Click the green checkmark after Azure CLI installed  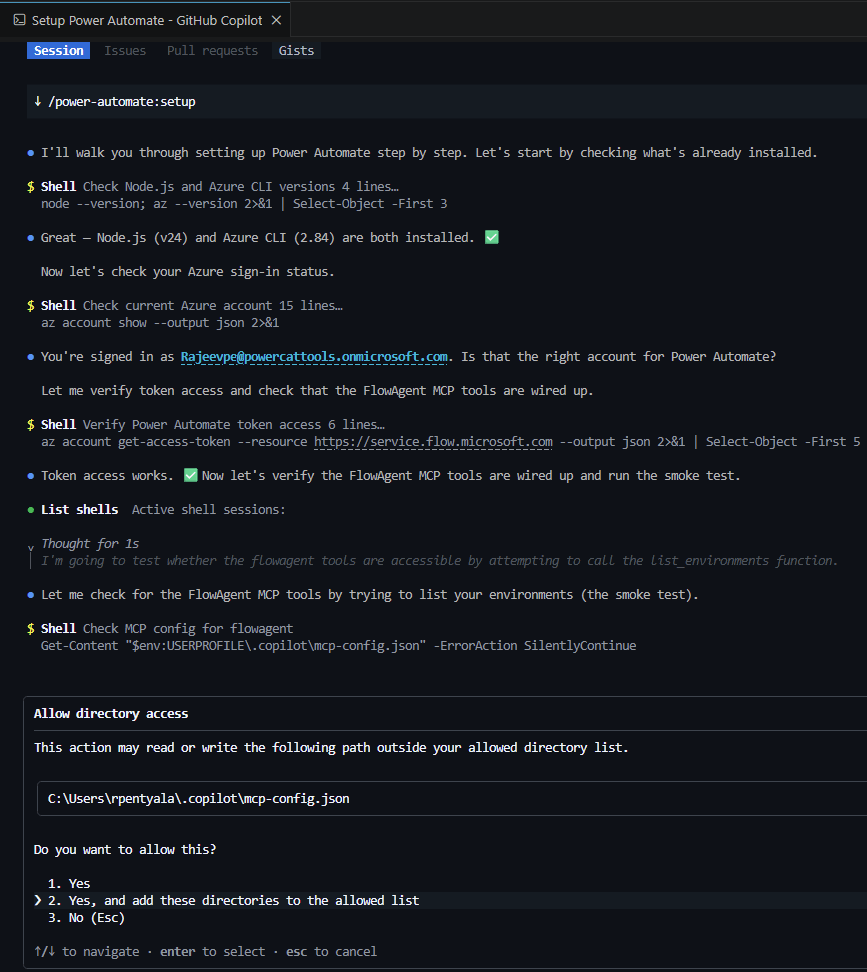[x=491, y=237]
